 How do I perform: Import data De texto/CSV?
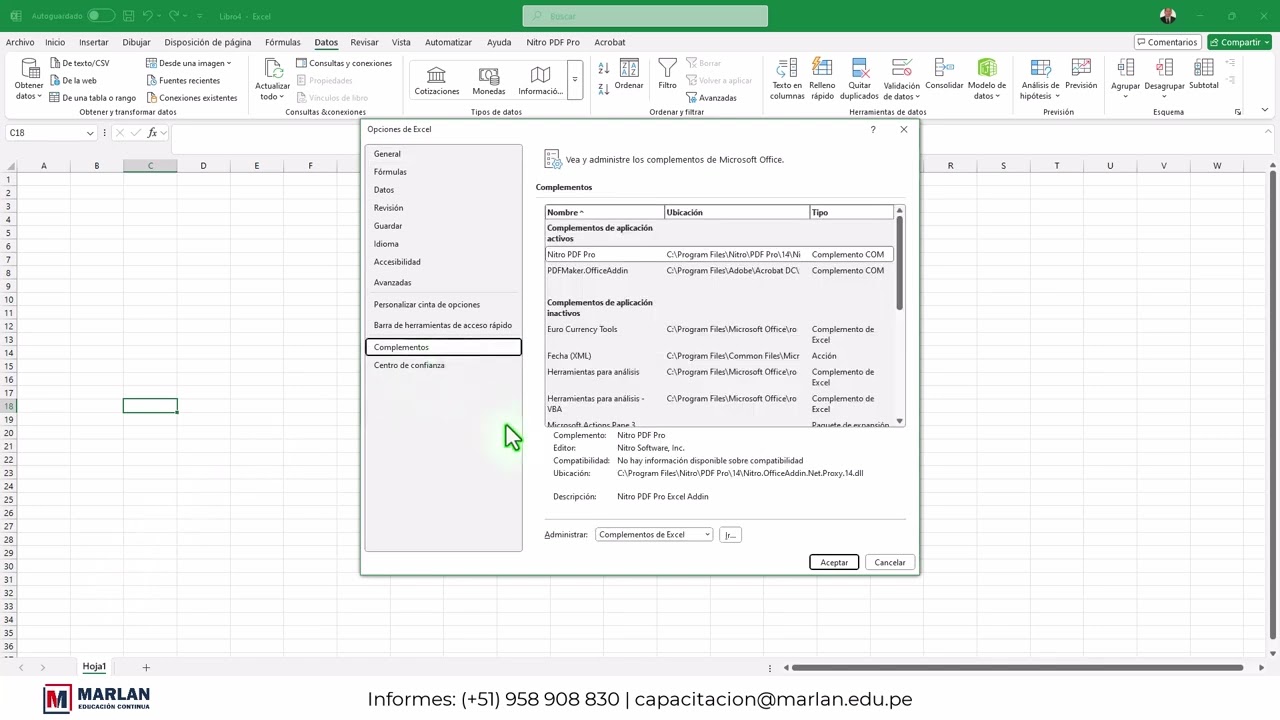tap(79, 63)
